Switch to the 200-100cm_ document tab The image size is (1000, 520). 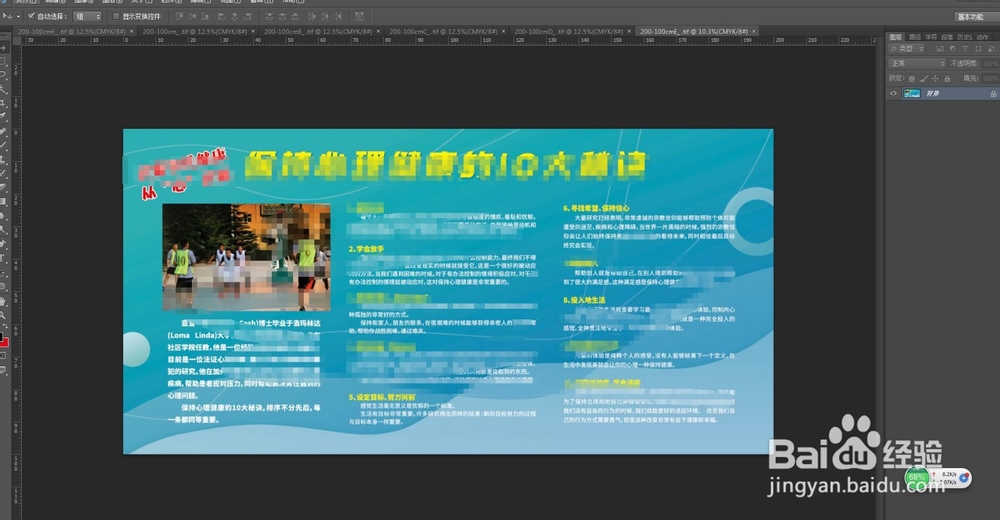click(195, 31)
